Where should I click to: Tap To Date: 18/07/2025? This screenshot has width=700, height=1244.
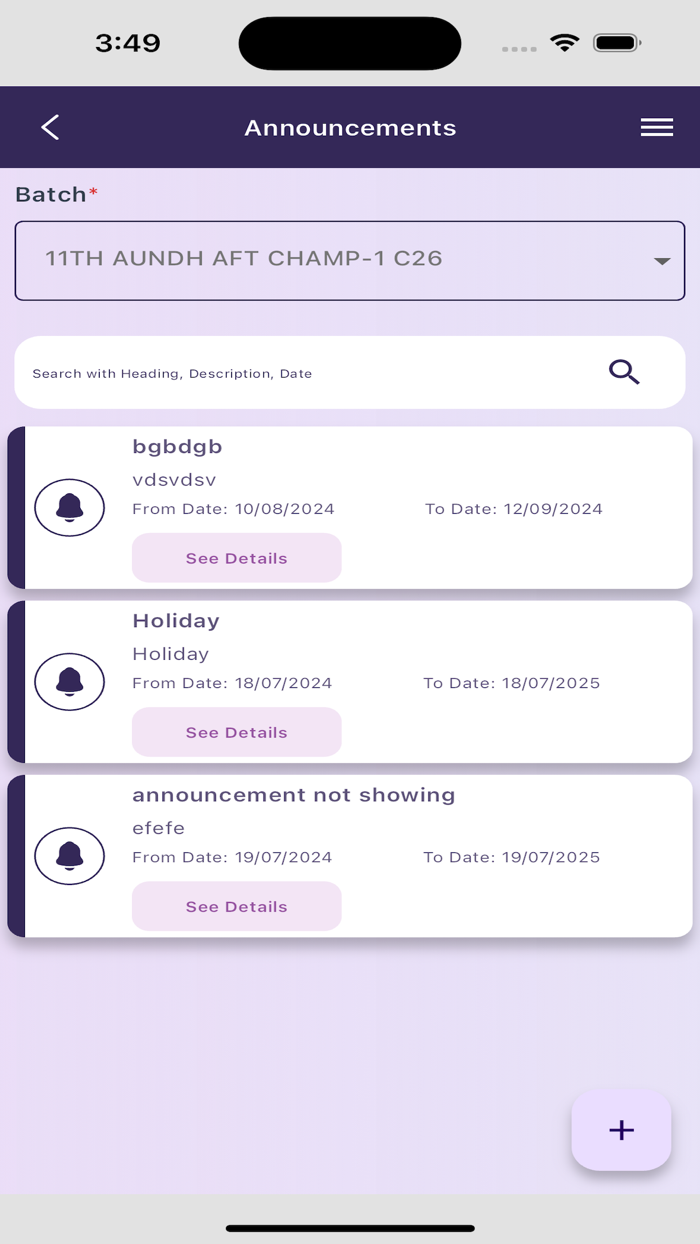[x=512, y=683]
